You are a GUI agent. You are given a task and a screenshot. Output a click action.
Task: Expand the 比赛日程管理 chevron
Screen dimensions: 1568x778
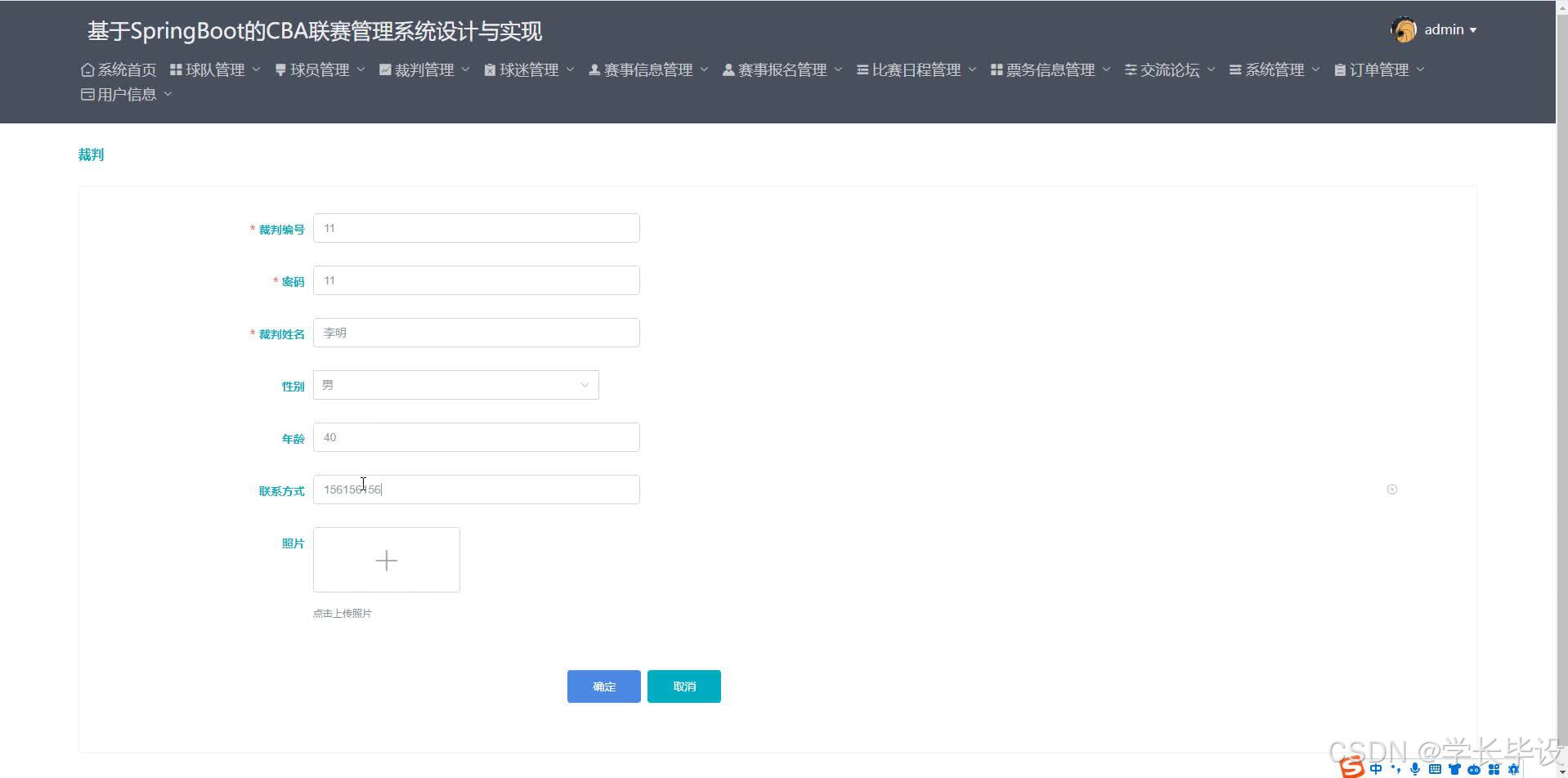(972, 70)
